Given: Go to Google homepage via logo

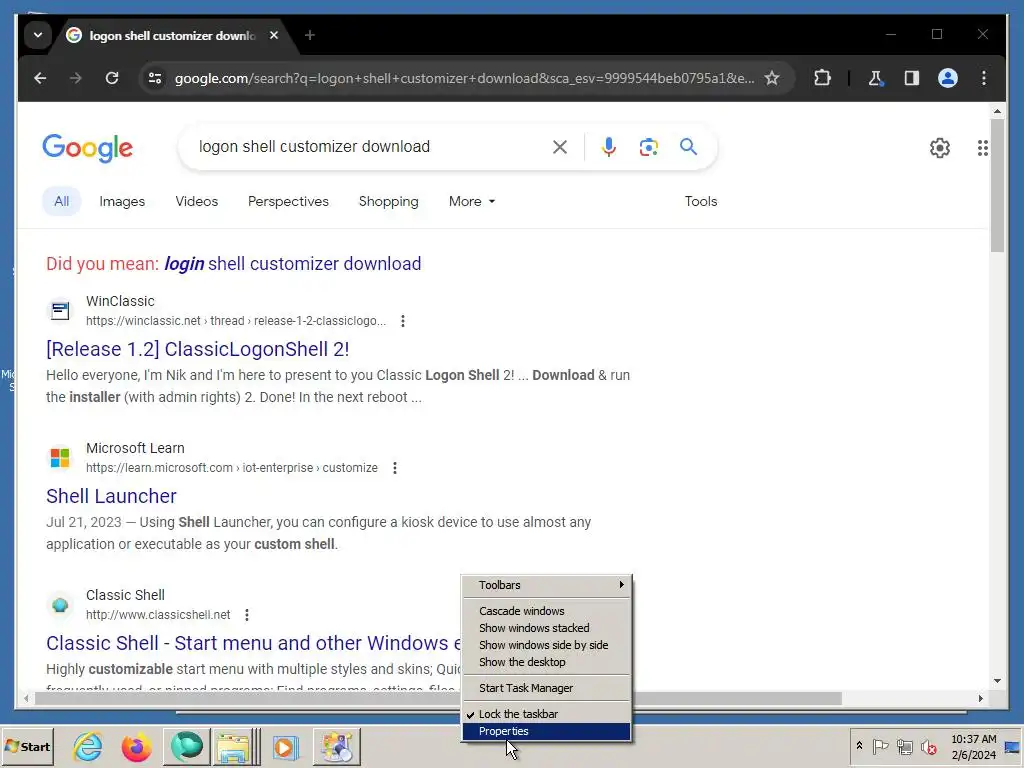Looking at the screenshot, I should click(x=88, y=148).
